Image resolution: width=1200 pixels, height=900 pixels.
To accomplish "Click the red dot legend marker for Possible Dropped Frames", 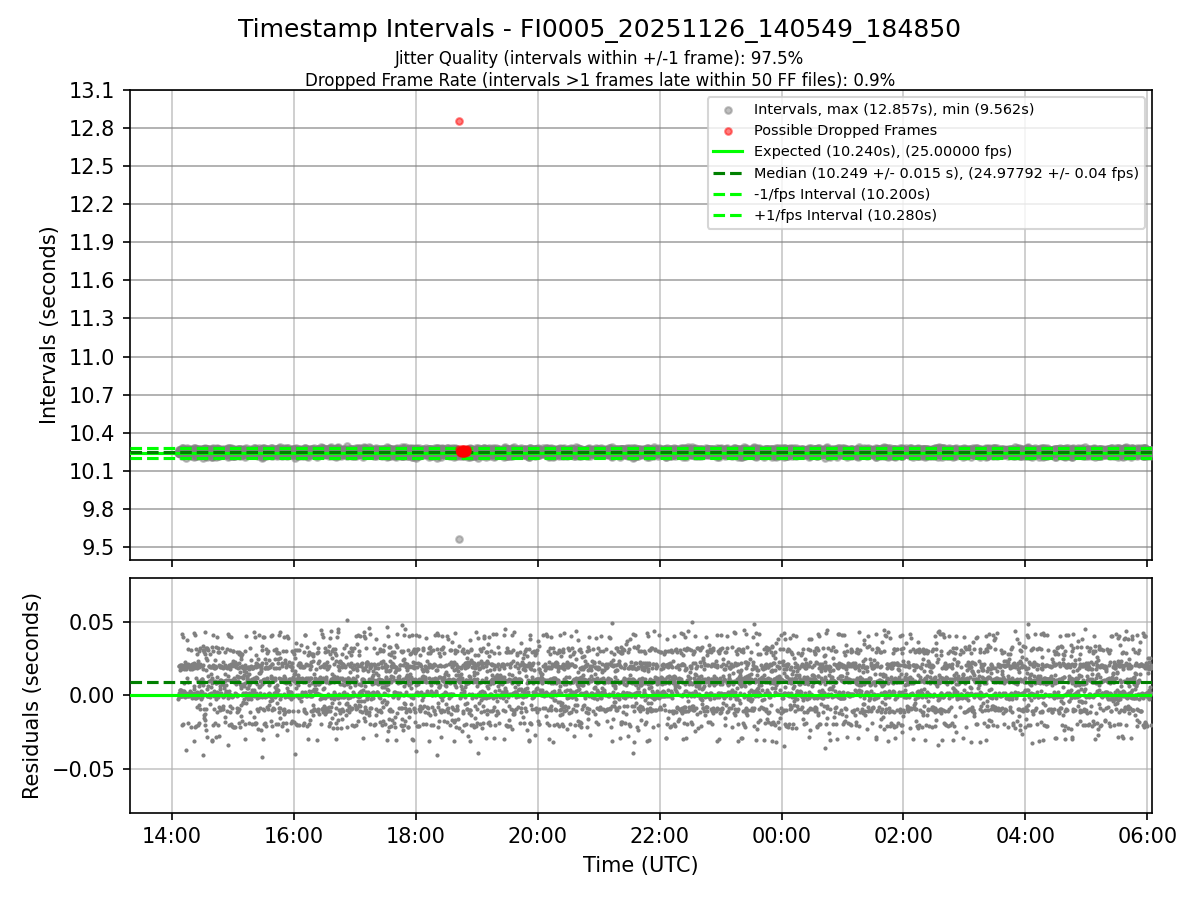I will [728, 131].
